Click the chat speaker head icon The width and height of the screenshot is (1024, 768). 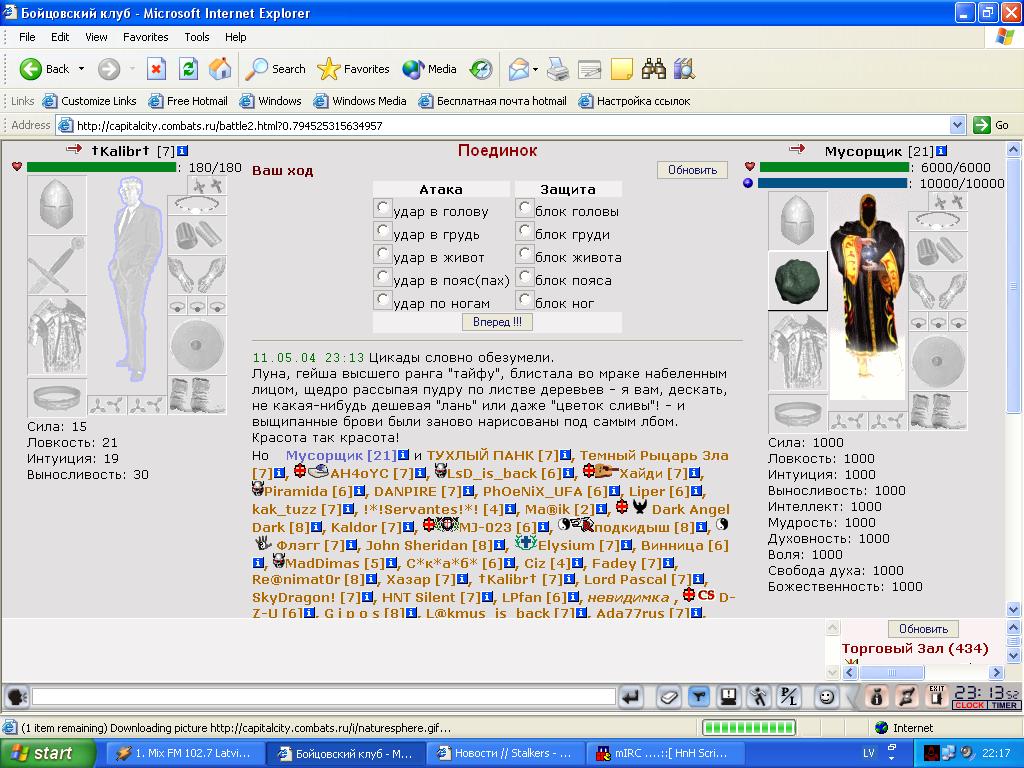[x=16, y=697]
